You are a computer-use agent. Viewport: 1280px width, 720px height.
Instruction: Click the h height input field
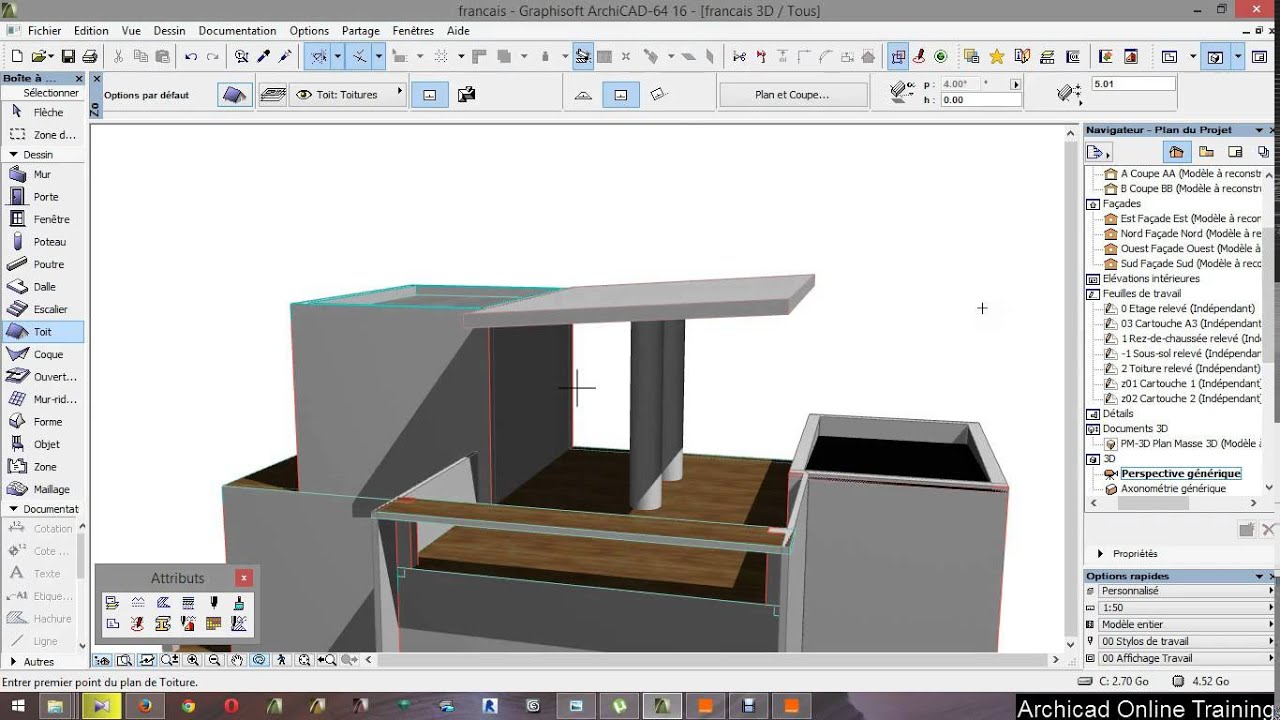tap(979, 100)
